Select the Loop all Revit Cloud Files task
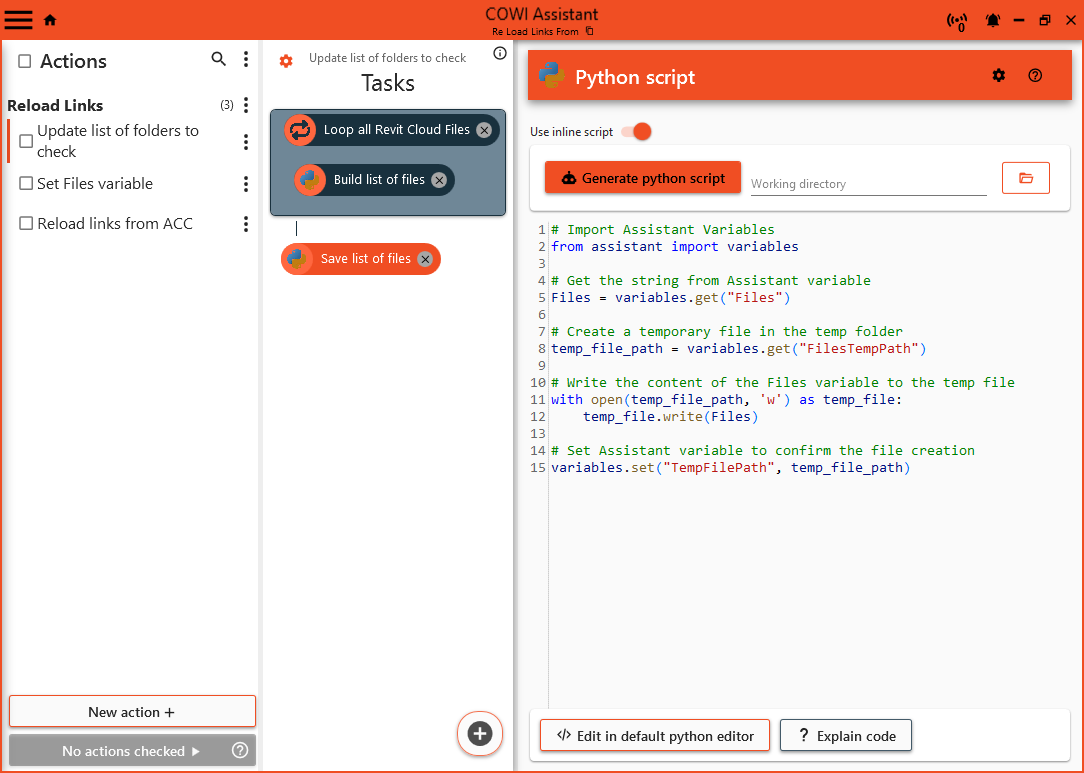 [395, 130]
